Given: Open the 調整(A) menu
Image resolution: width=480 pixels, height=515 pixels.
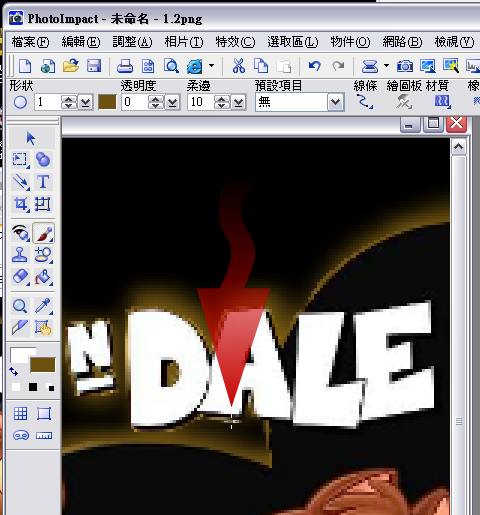Looking at the screenshot, I should click(x=132, y=42).
